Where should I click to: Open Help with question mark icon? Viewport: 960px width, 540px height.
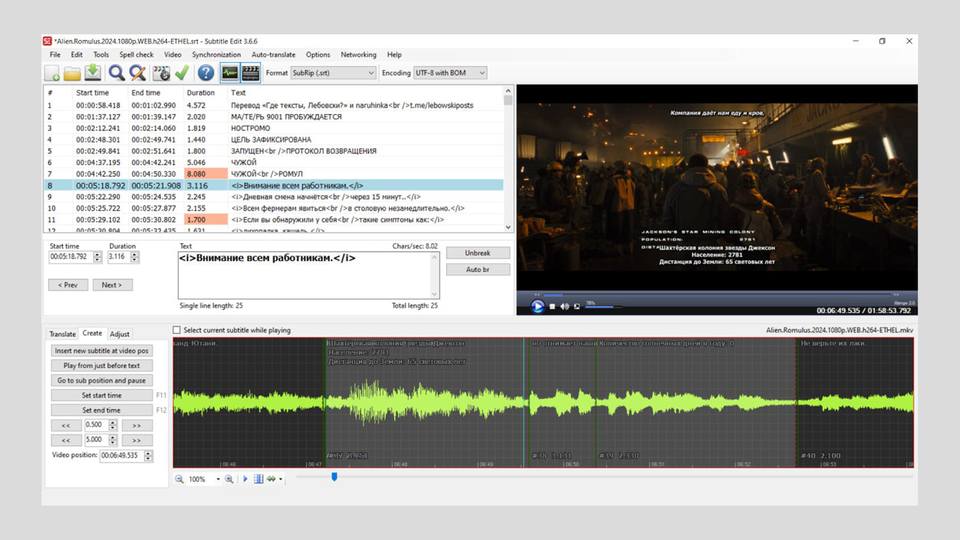pyautogui.click(x=206, y=73)
